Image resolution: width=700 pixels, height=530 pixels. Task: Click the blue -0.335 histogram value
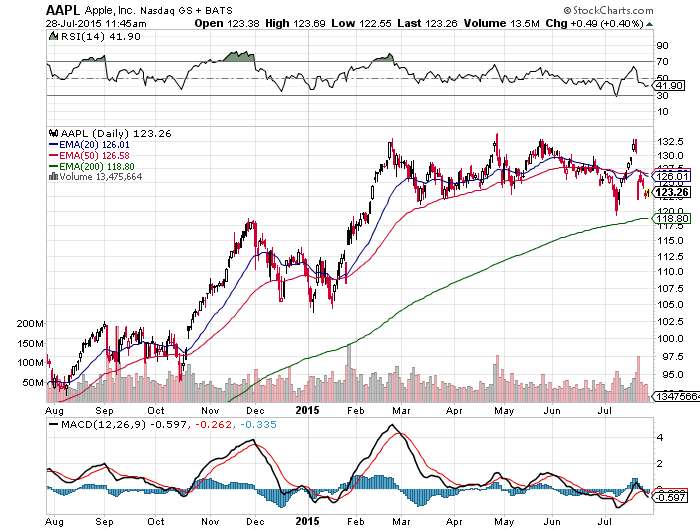258,425
